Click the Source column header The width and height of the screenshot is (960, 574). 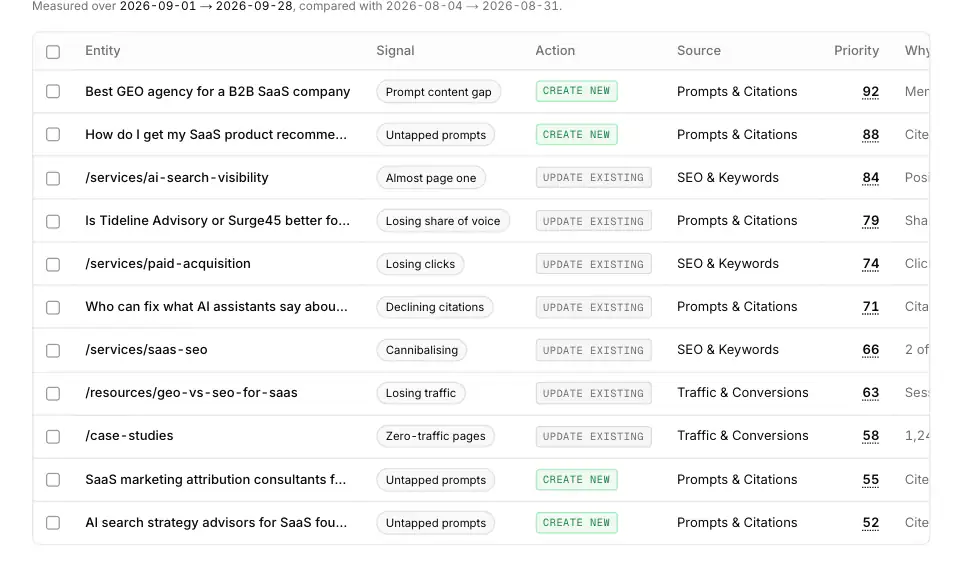tap(699, 51)
